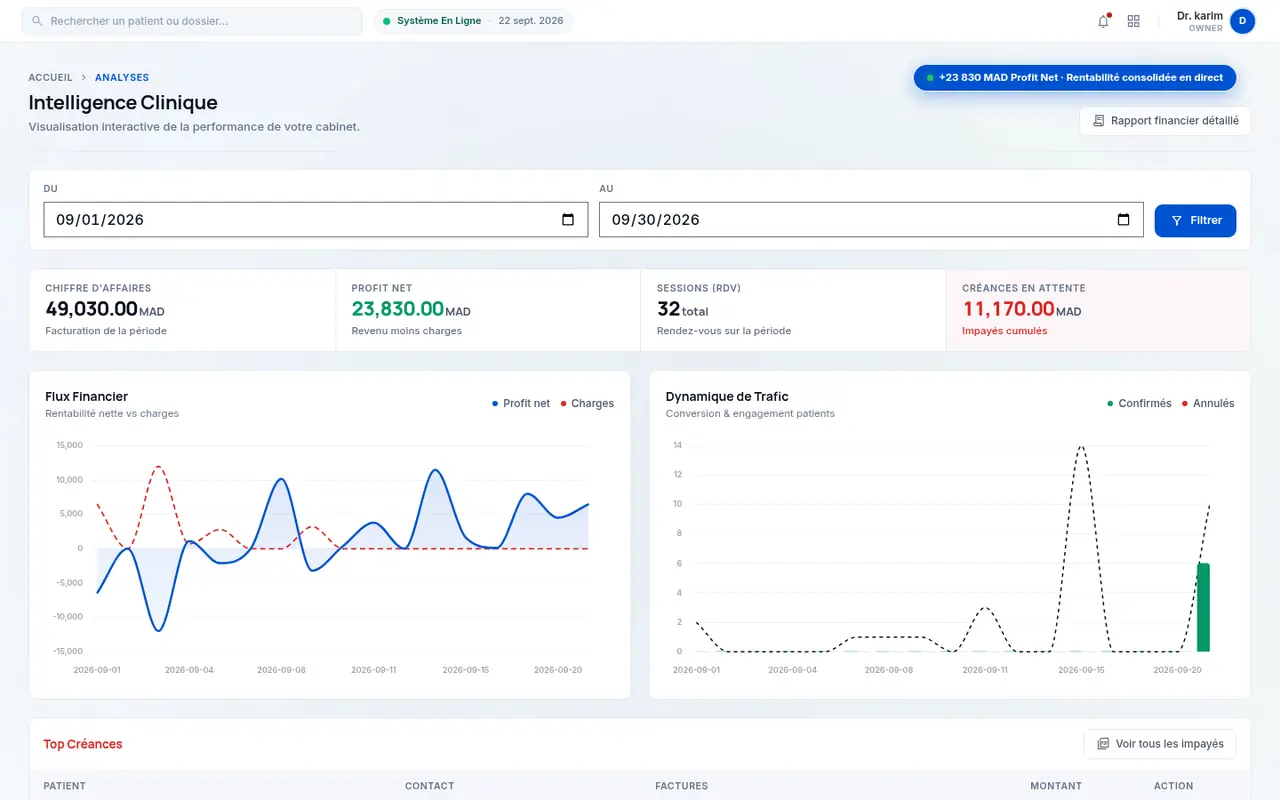Toggle the Annulés legend series
This screenshot has height=800, width=1280.
point(1208,404)
